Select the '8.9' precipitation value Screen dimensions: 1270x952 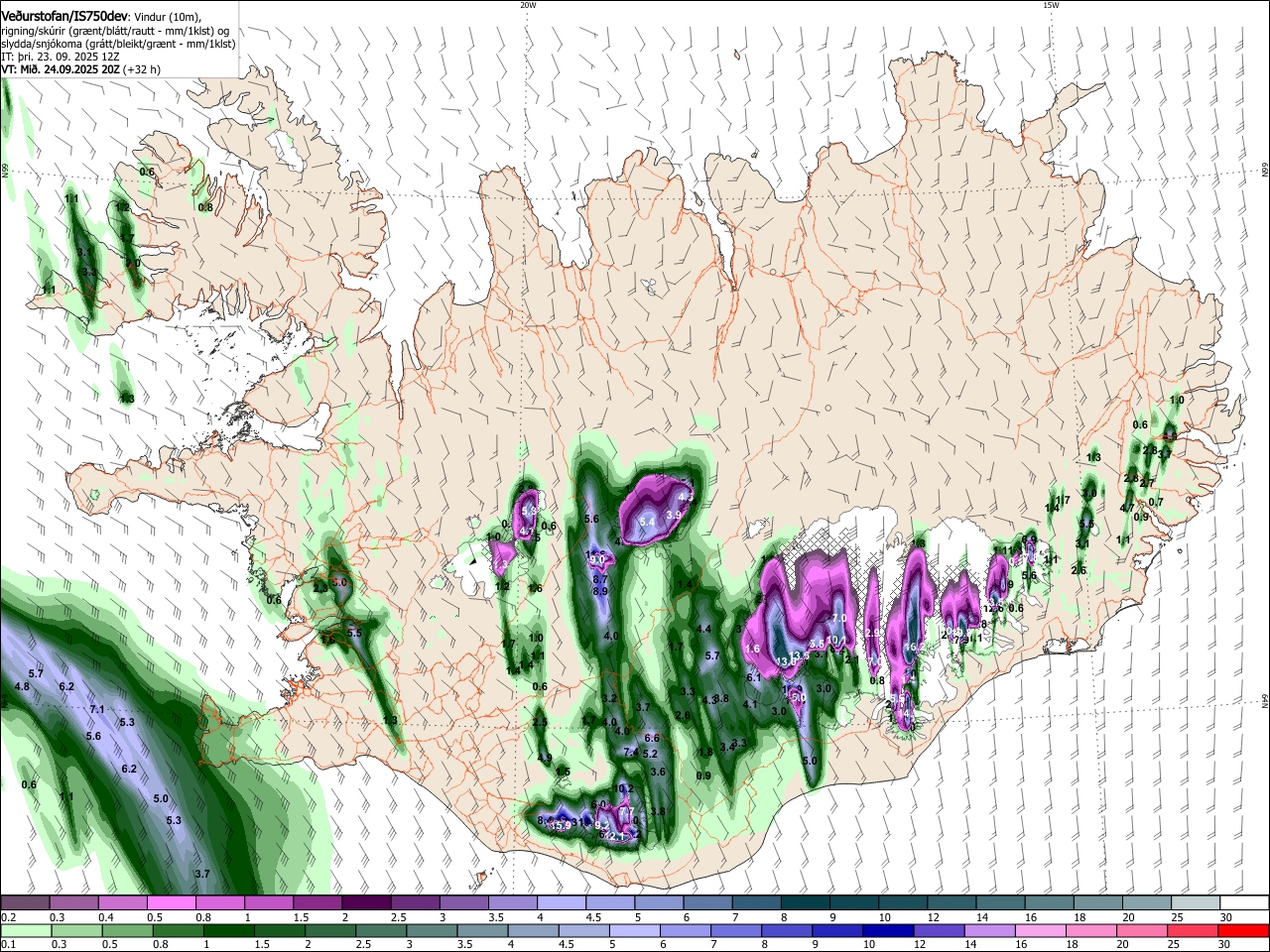click(600, 591)
